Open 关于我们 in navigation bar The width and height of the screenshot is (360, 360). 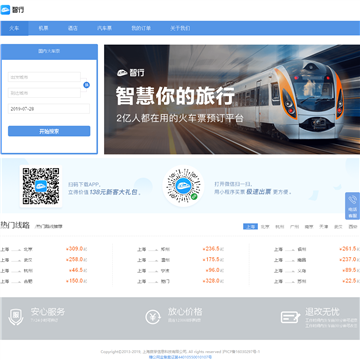pyautogui.click(x=180, y=28)
